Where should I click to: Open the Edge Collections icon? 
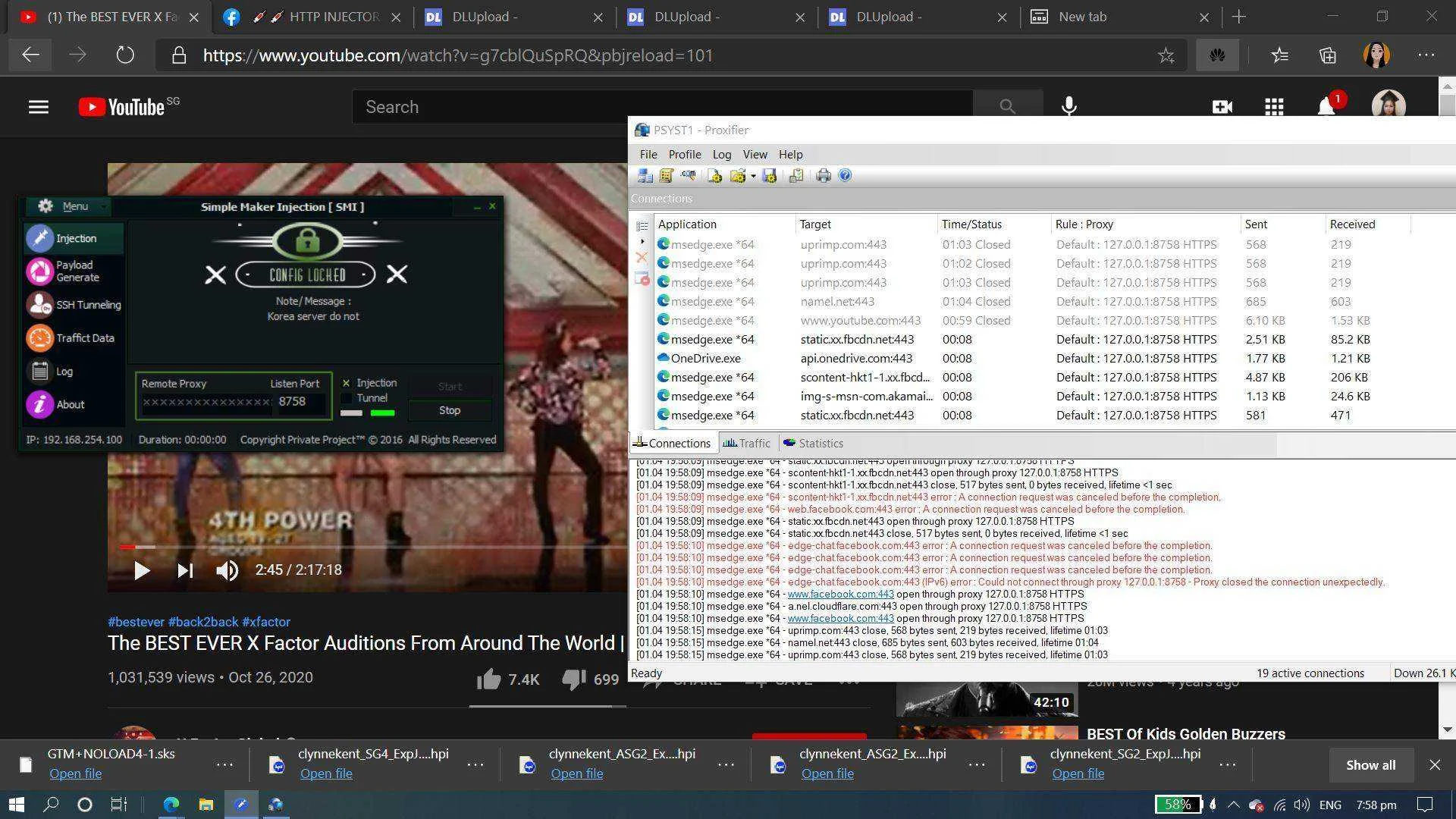click(1327, 55)
